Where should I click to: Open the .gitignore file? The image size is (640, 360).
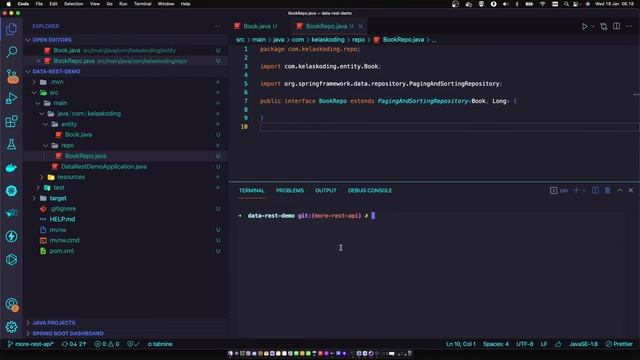pyautogui.click(x=63, y=209)
